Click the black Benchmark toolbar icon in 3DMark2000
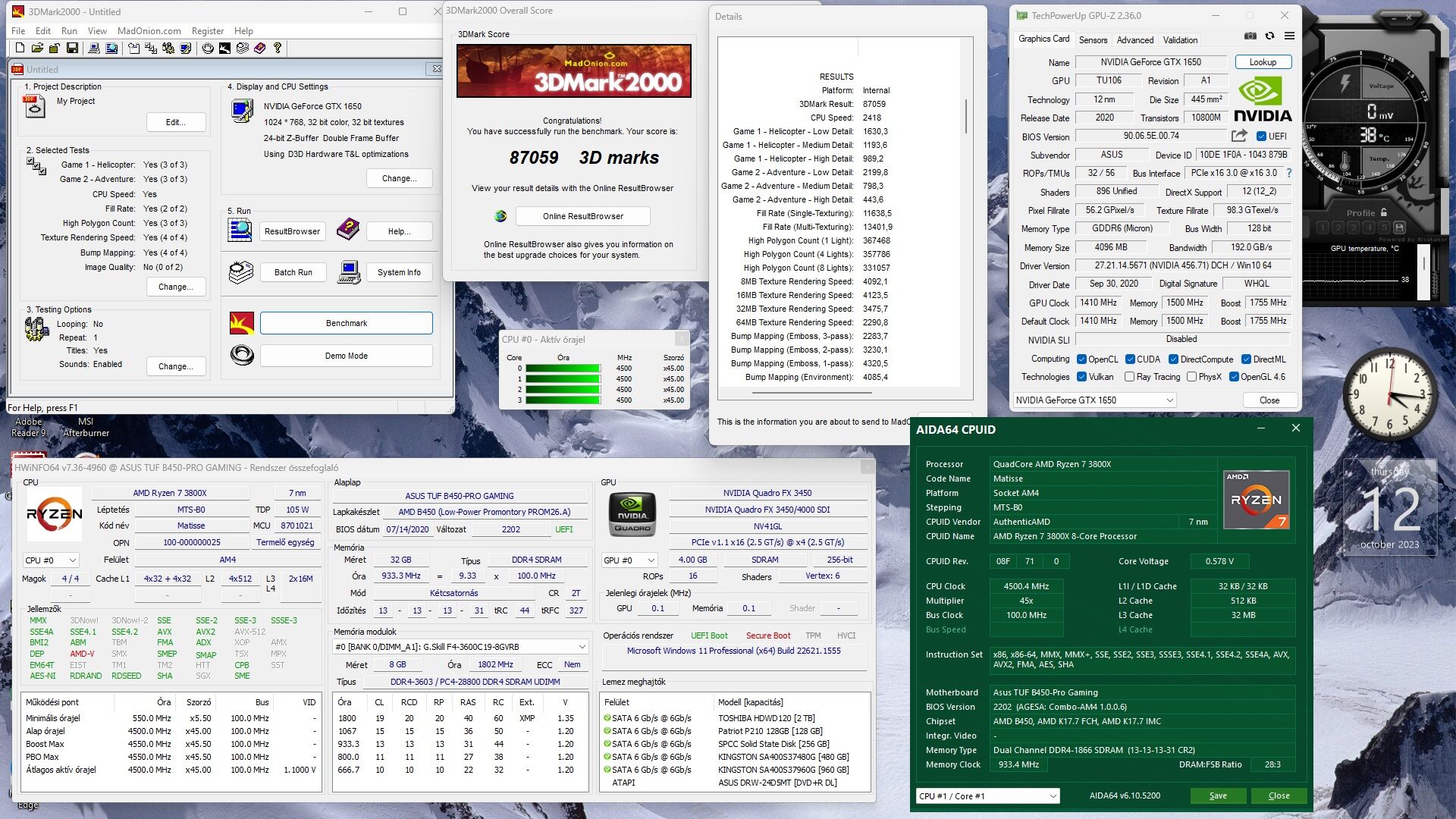1456x819 pixels. (224, 49)
